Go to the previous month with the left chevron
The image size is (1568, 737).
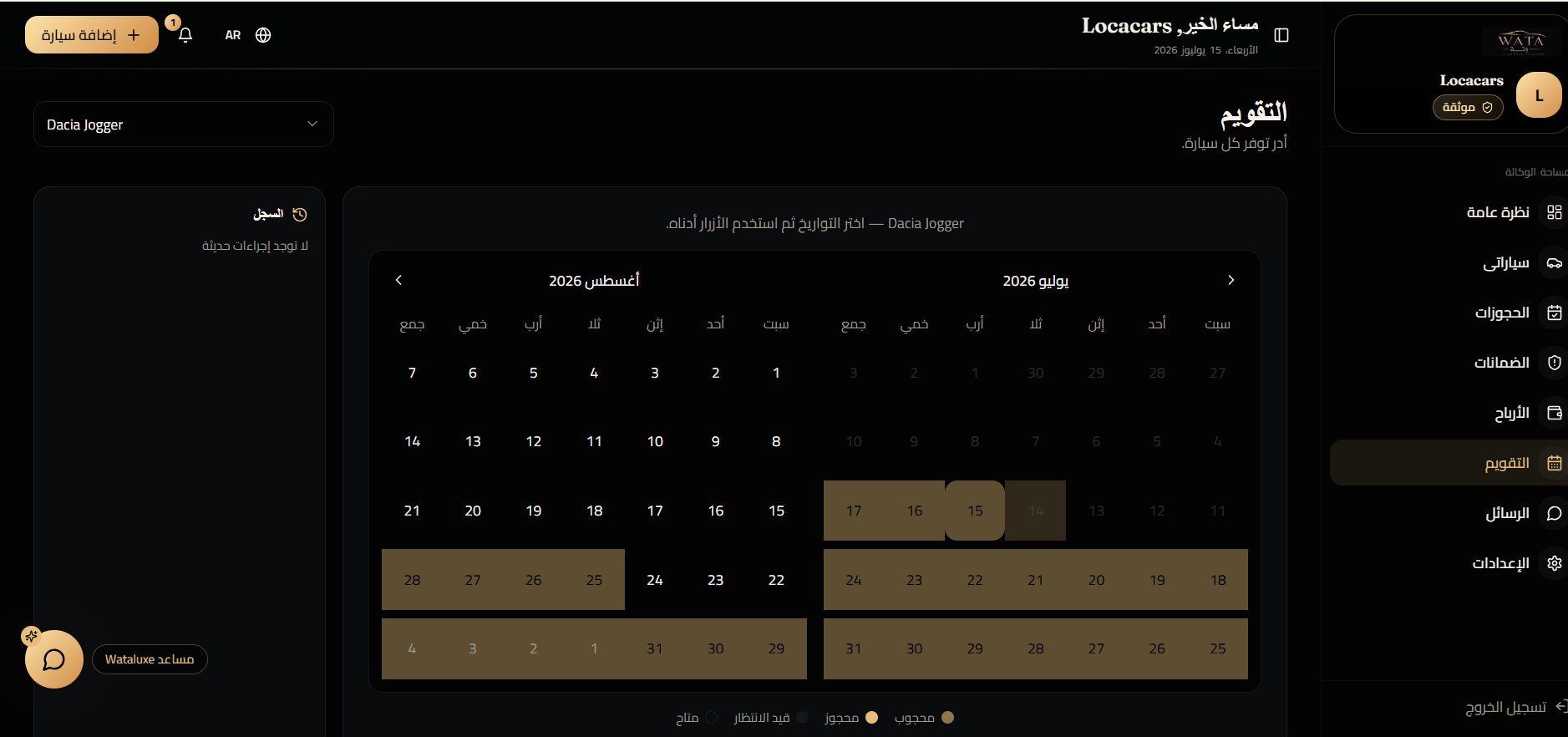coord(398,280)
